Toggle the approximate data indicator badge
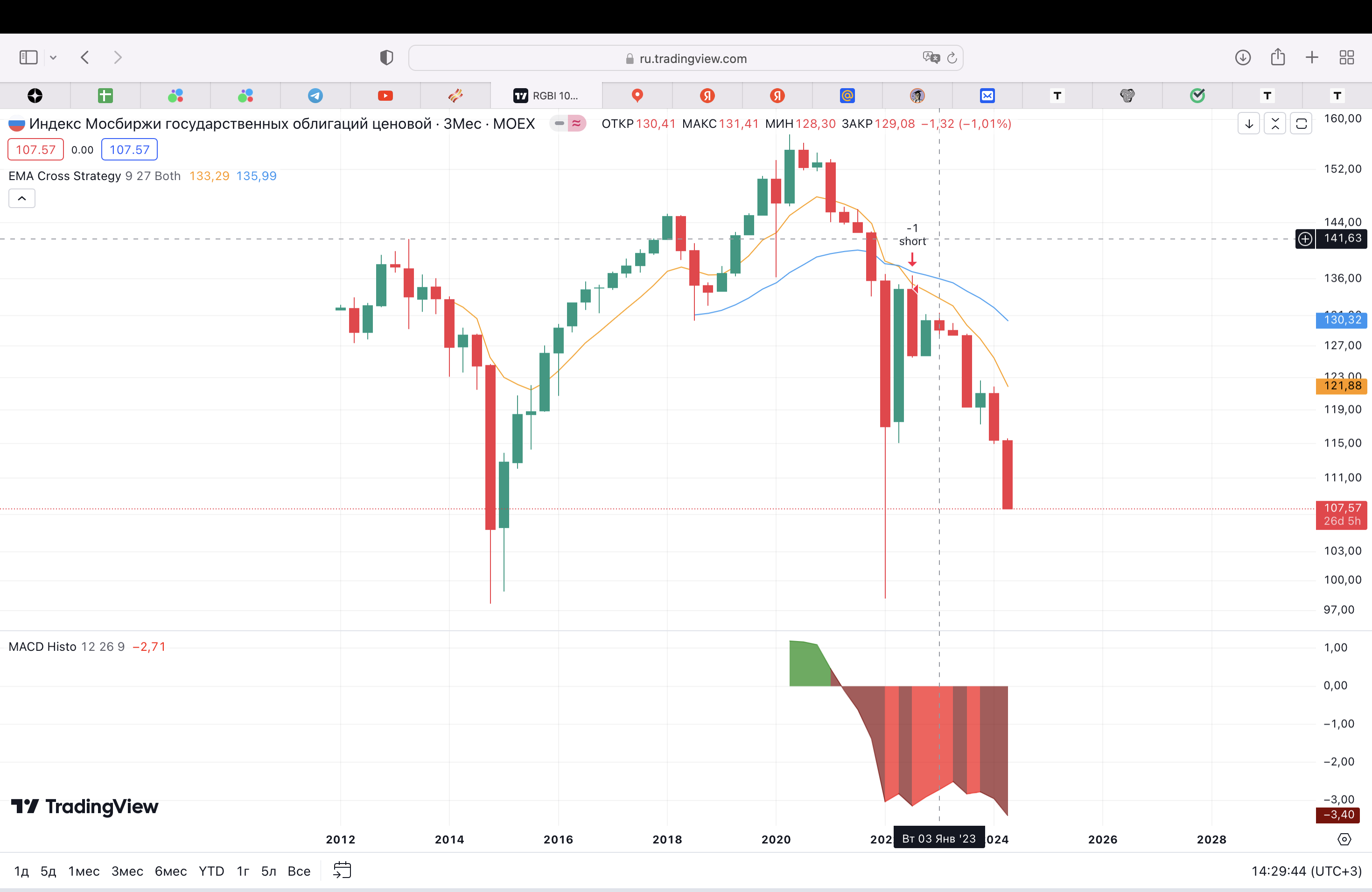Image resolution: width=1372 pixels, height=892 pixels. [576, 123]
